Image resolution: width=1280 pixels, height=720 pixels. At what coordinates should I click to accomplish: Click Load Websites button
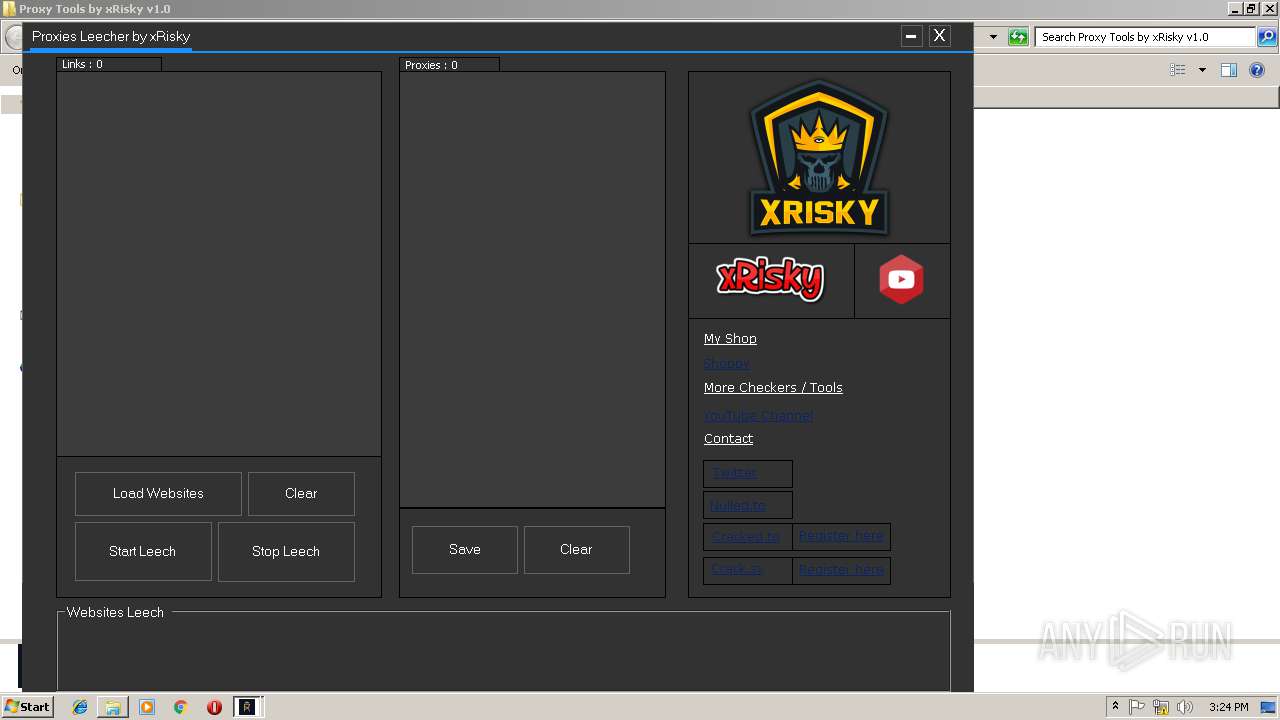pos(158,494)
